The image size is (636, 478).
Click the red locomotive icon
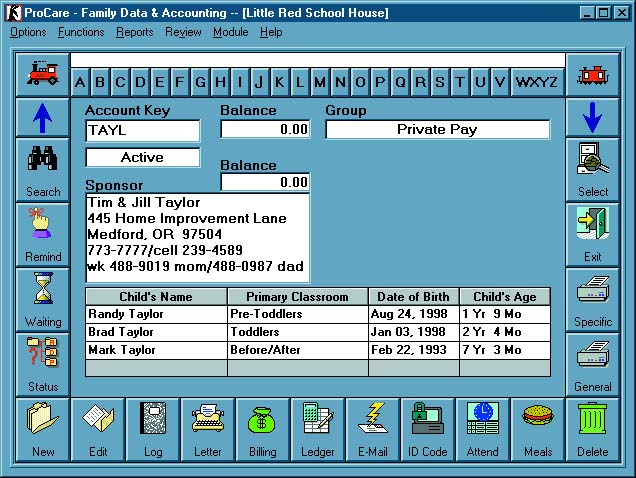pos(43,74)
